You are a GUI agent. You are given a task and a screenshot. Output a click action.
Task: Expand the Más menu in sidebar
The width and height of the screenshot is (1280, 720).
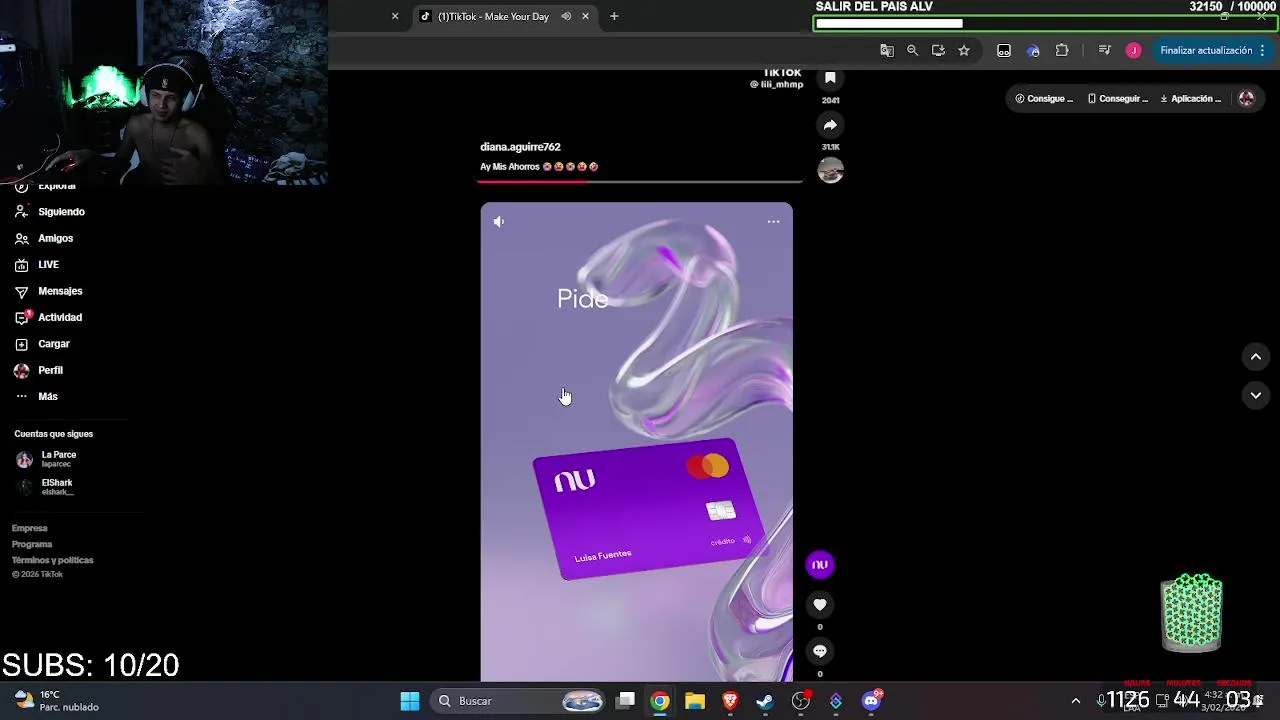(36, 397)
